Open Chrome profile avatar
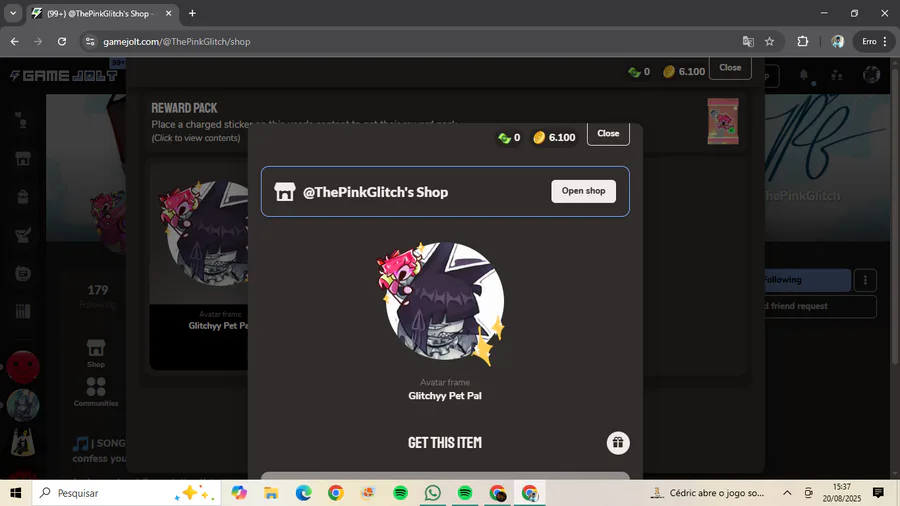The width and height of the screenshot is (900, 506). click(837, 41)
